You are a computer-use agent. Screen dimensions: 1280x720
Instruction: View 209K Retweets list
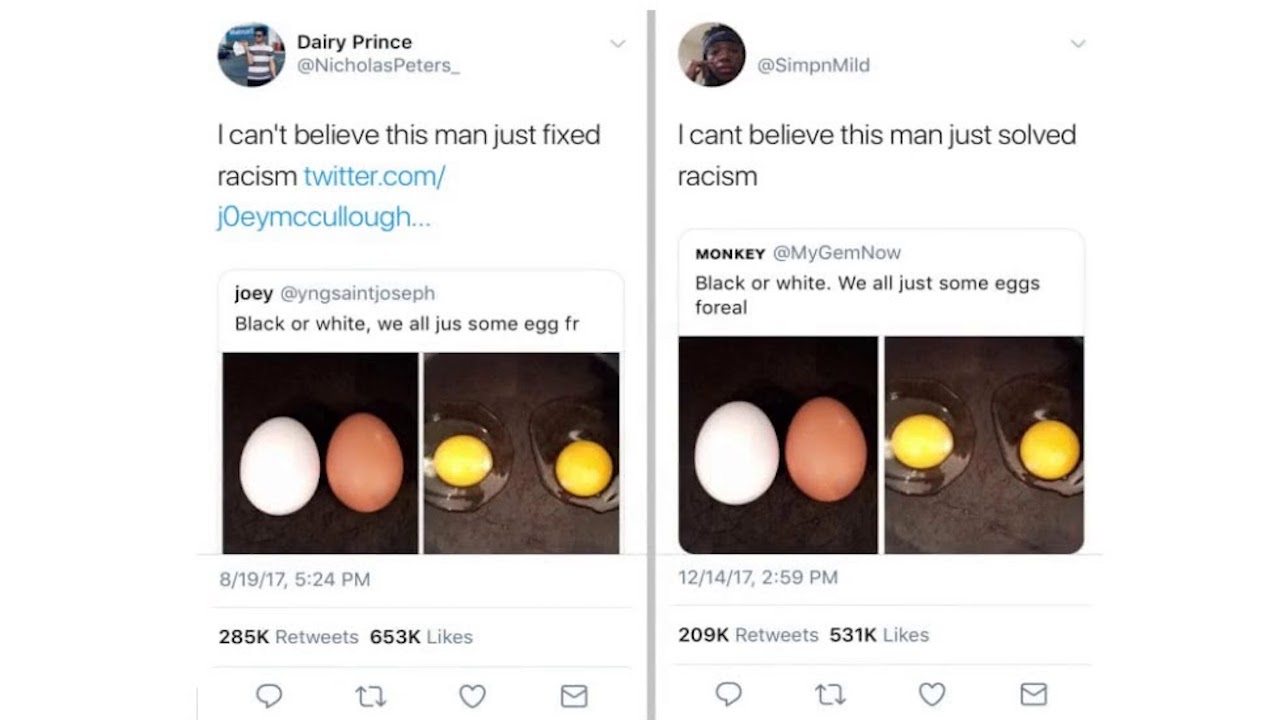tap(747, 635)
